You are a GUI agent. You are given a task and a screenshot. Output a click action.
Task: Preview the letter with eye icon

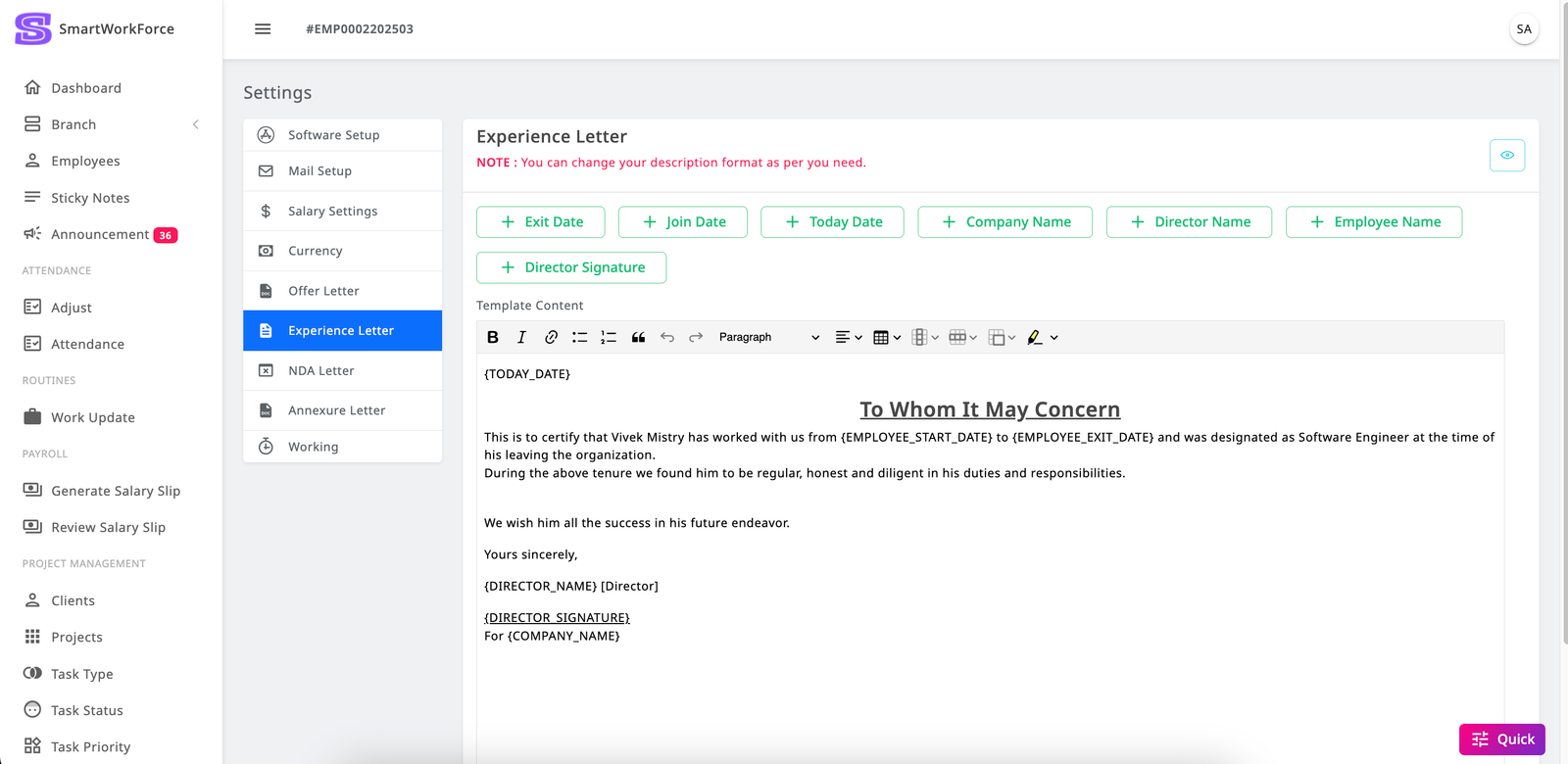pyautogui.click(x=1506, y=155)
